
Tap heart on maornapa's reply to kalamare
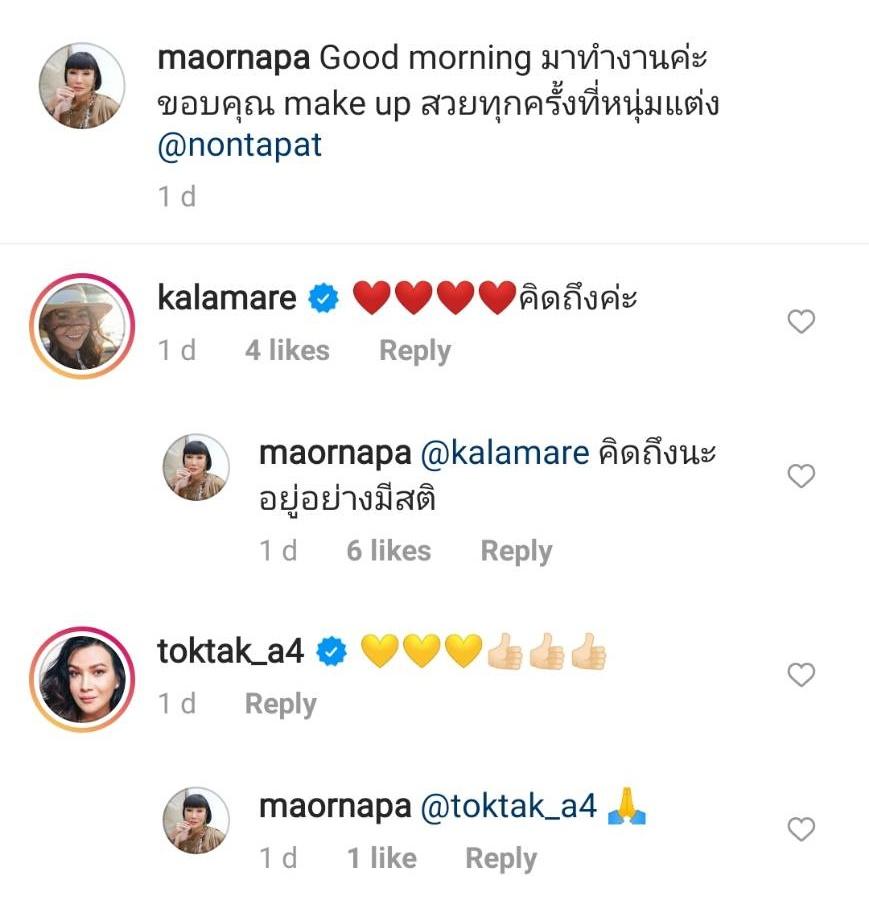801,477
